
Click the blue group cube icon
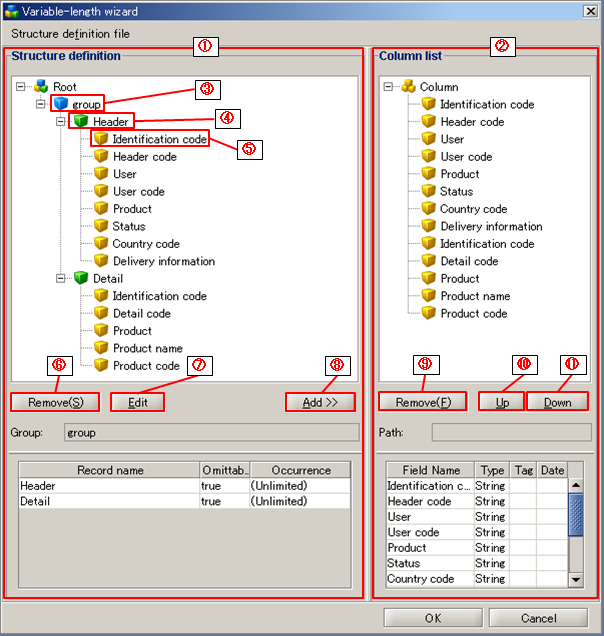coord(60,104)
